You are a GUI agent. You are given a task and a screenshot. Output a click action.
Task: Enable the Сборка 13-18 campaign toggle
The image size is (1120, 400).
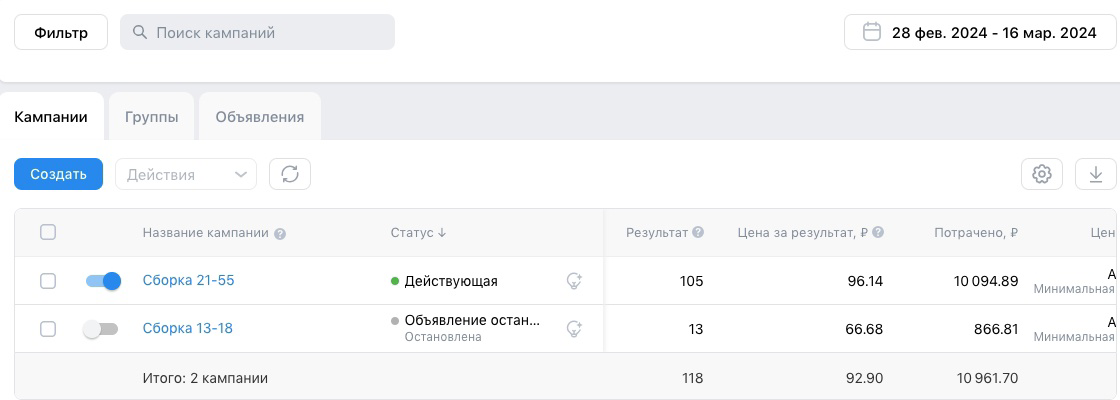(101, 329)
